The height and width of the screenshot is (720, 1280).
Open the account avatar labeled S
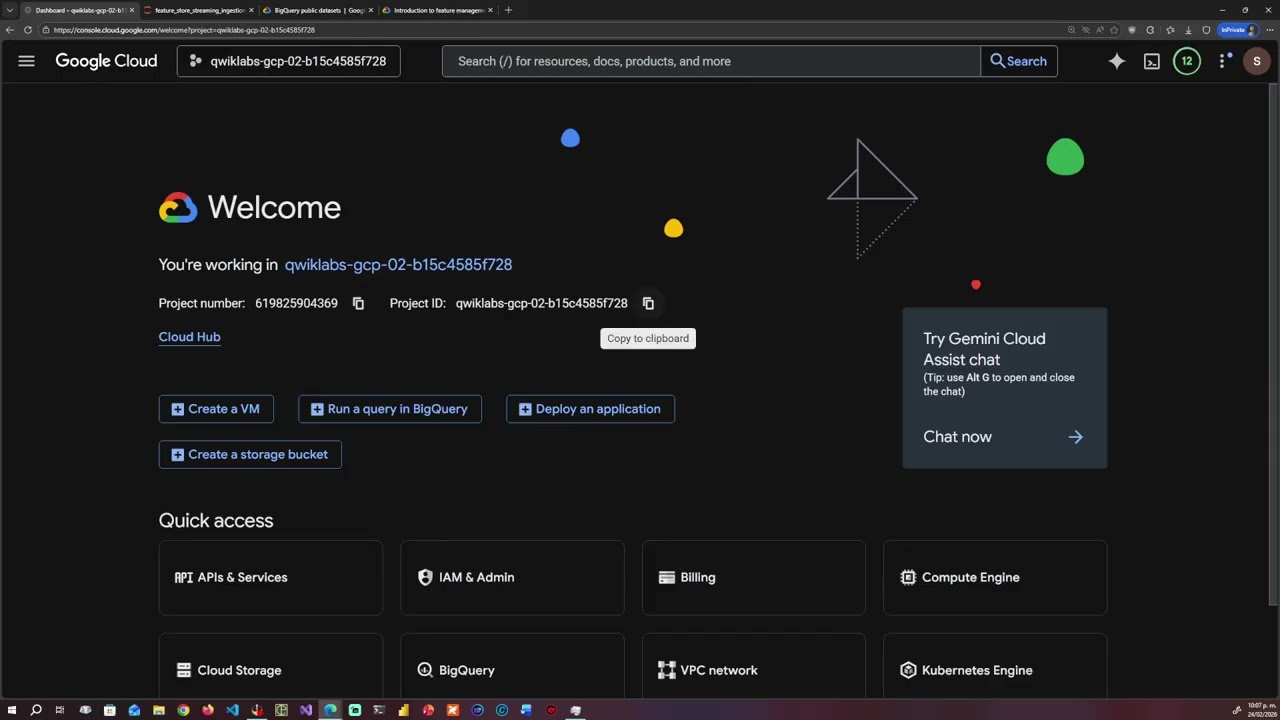coord(1257,61)
